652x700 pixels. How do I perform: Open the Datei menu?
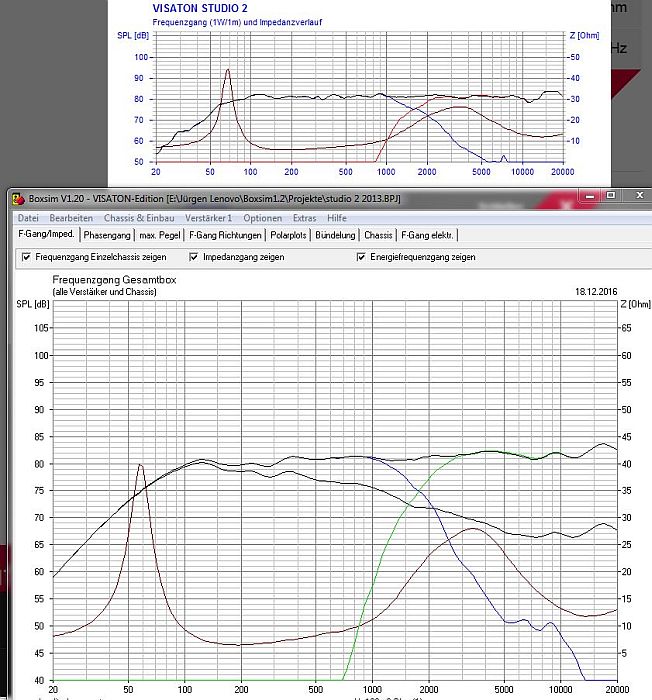point(28,218)
